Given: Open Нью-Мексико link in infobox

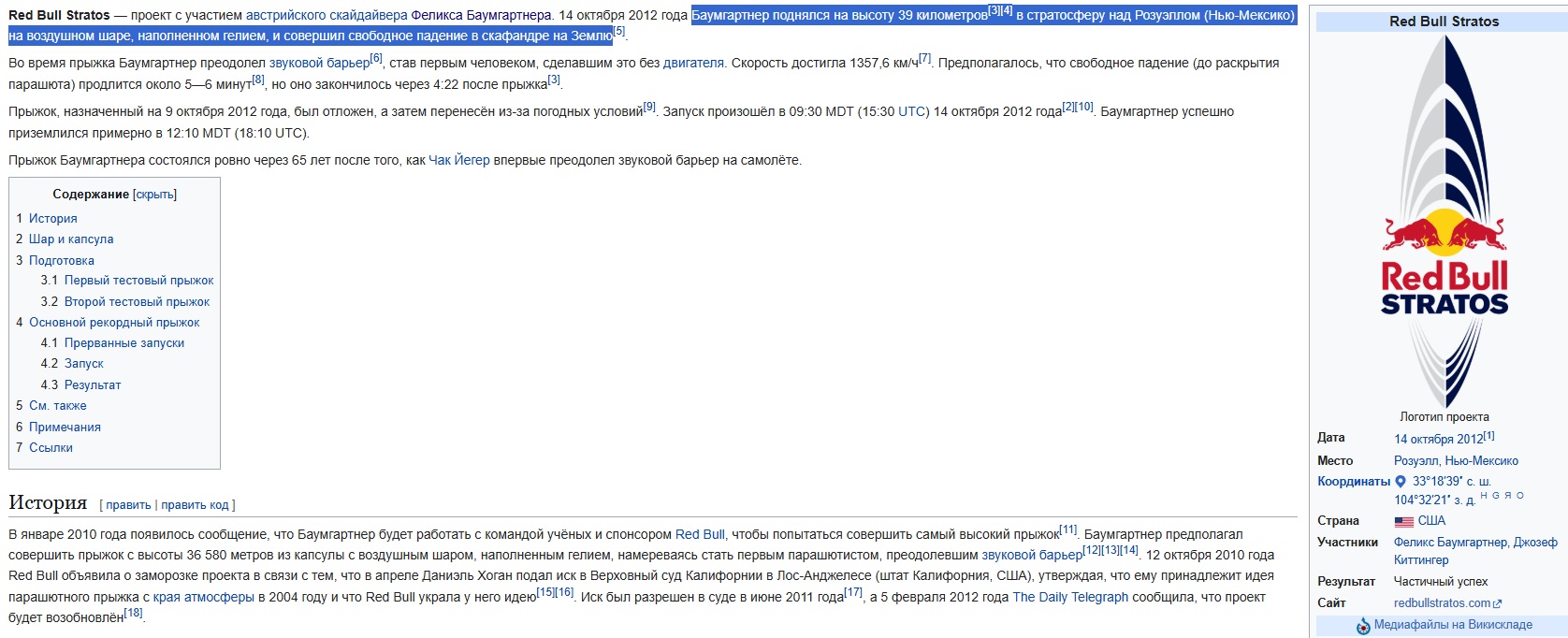Looking at the screenshot, I should 1482,461.
